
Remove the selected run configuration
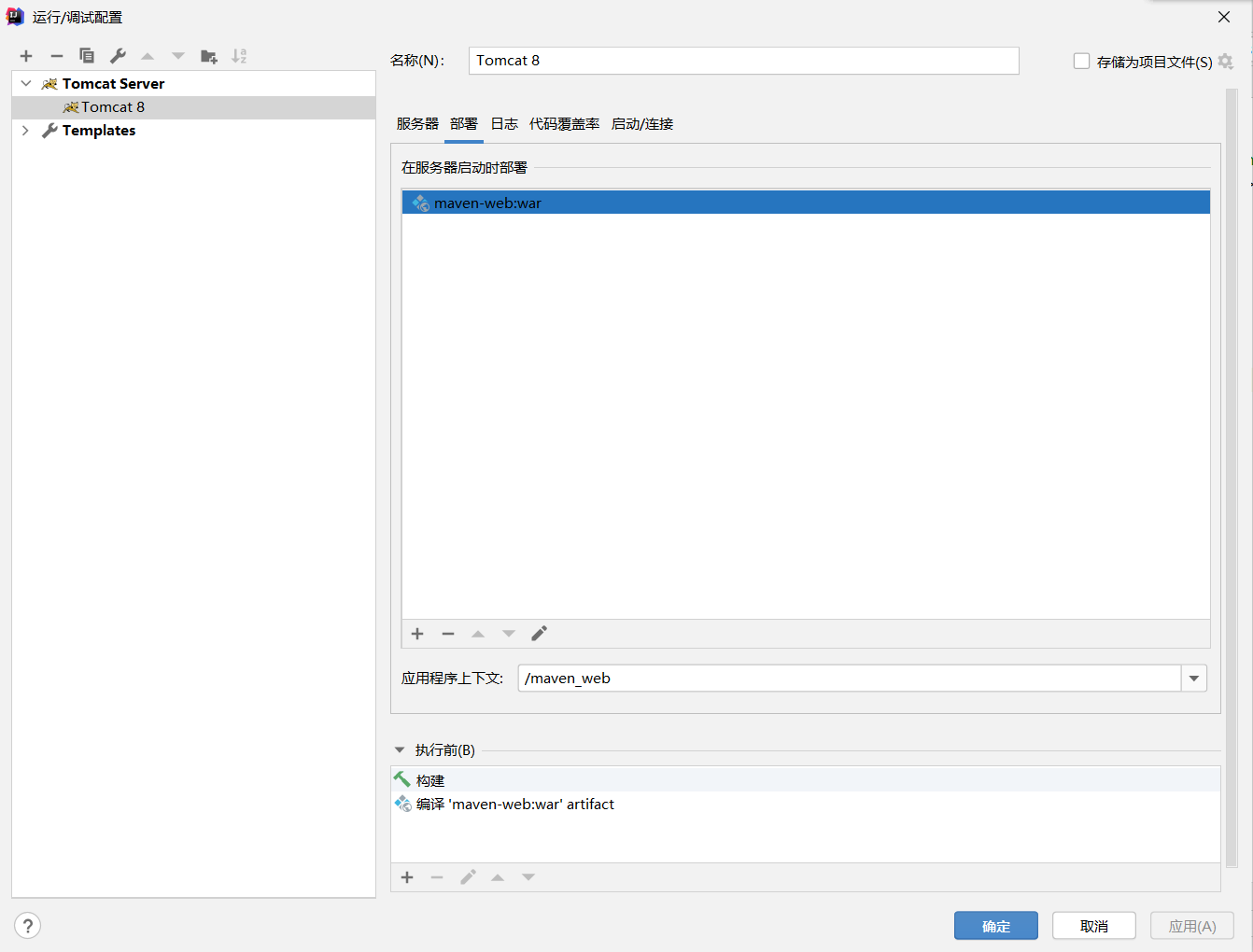coord(57,56)
